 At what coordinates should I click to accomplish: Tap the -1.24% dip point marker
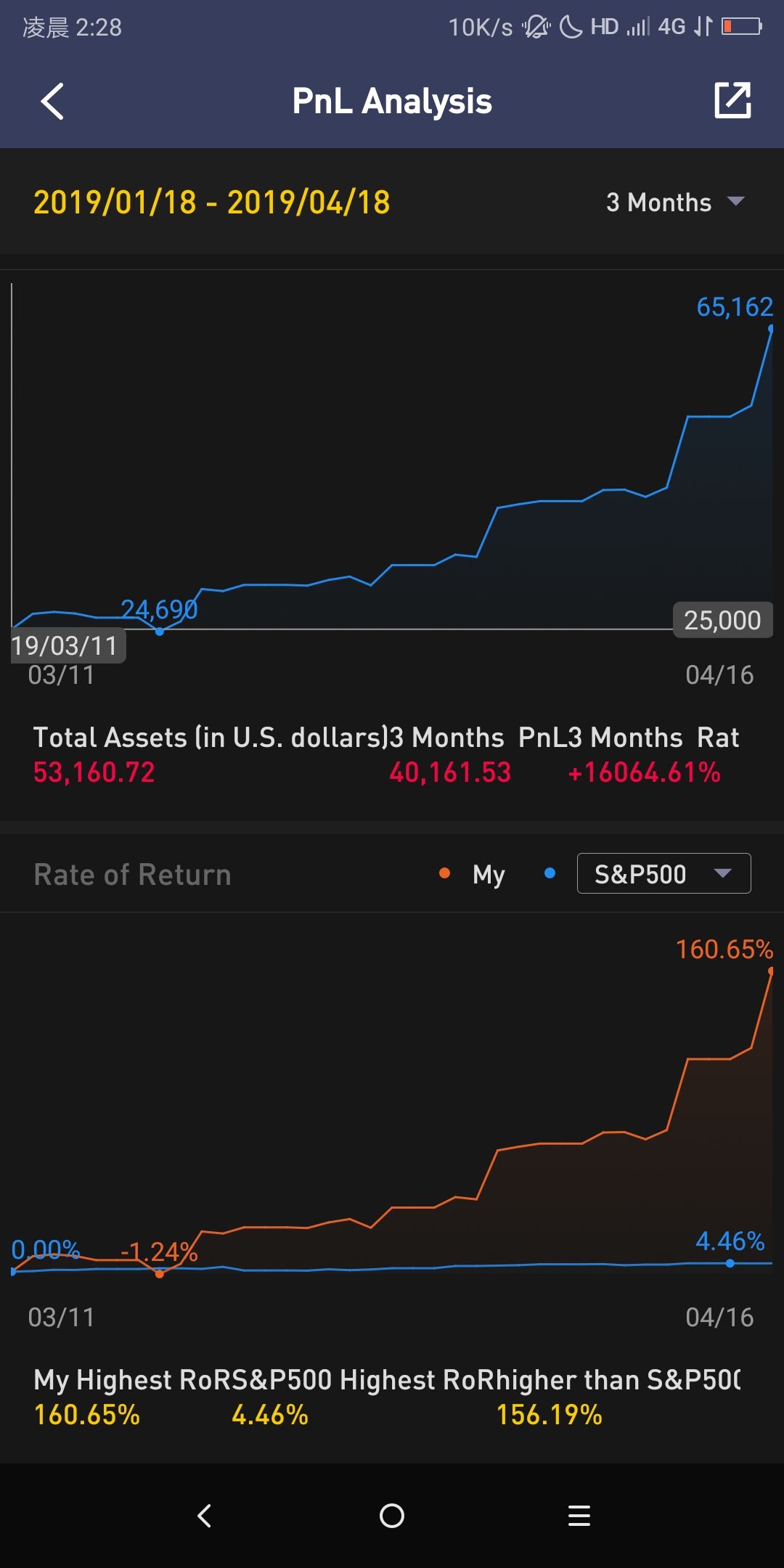(x=160, y=1274)
